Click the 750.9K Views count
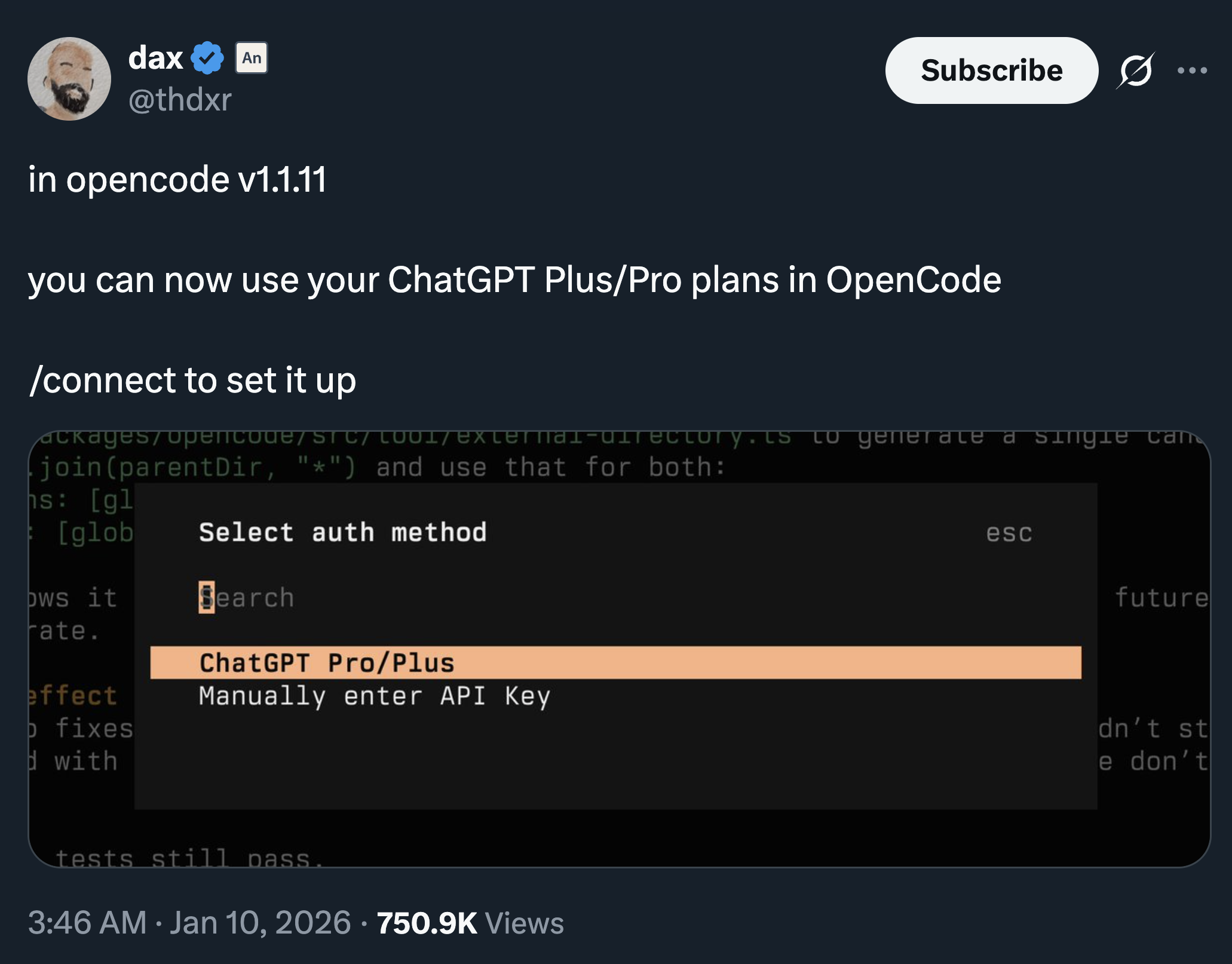Viewport: 1232px width, 964px height. pyautogui.click(x=470, y=923)
